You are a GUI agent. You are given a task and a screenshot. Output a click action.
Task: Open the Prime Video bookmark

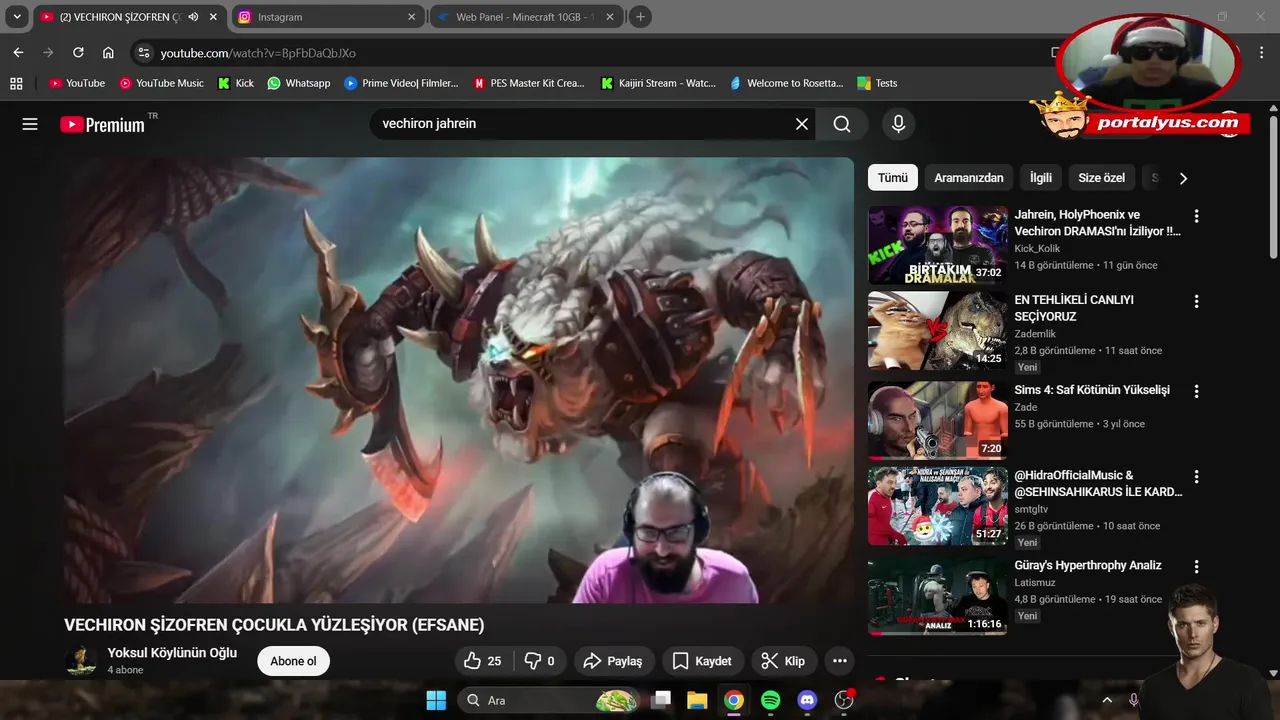tap(401, 83)
